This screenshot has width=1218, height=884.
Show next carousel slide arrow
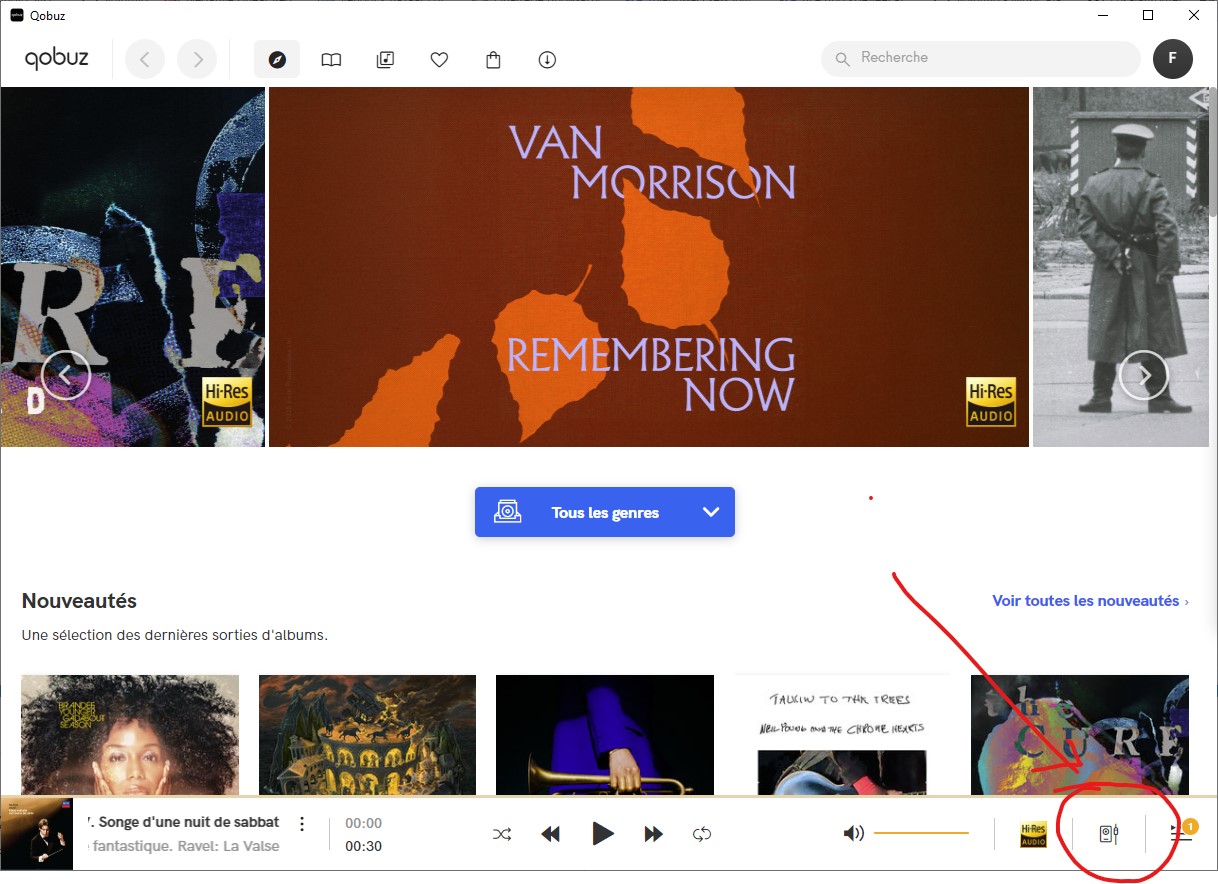pyautogui.click(x=1143, y=376)
